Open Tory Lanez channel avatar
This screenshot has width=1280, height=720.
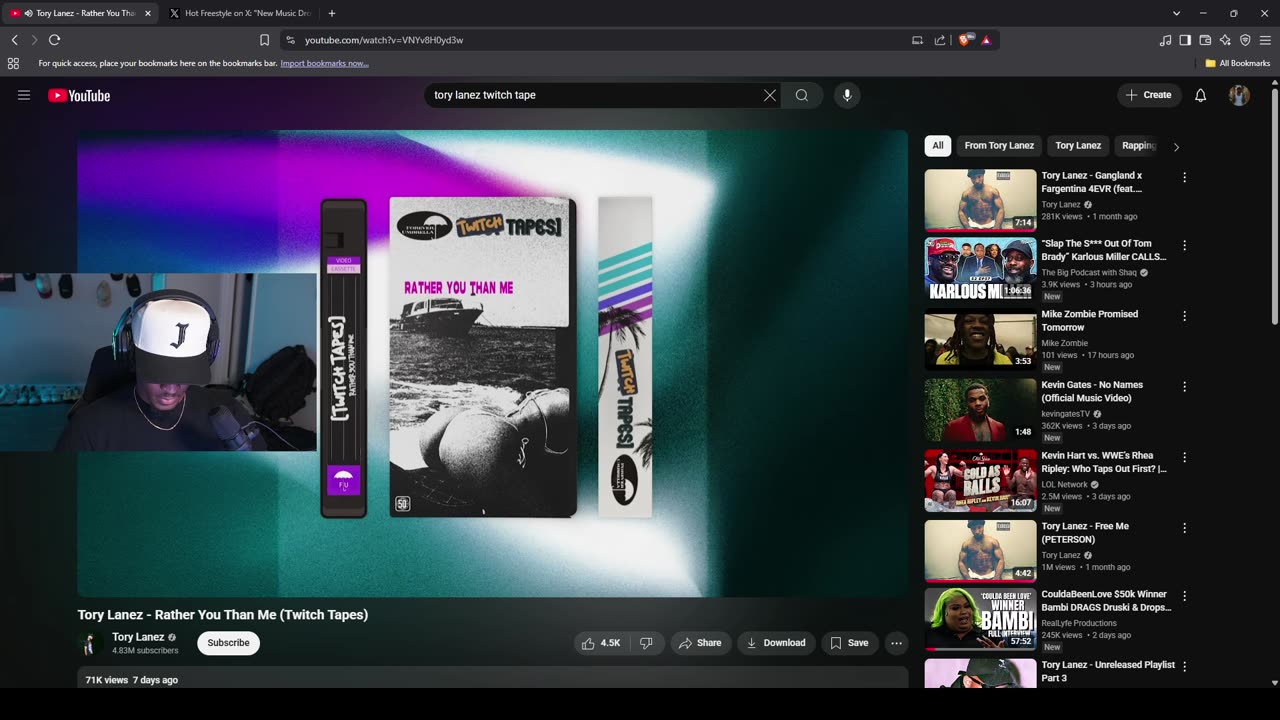89,643
